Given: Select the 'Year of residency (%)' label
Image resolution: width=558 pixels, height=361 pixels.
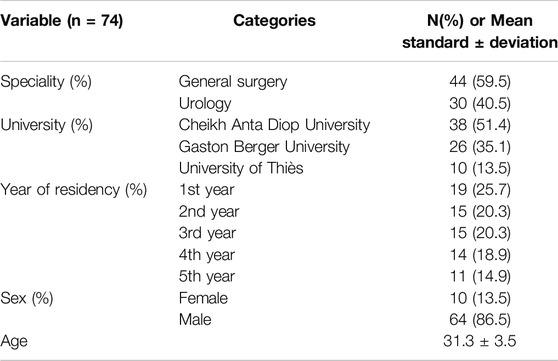Looking at the screenshot, I should tap(73, 190).
